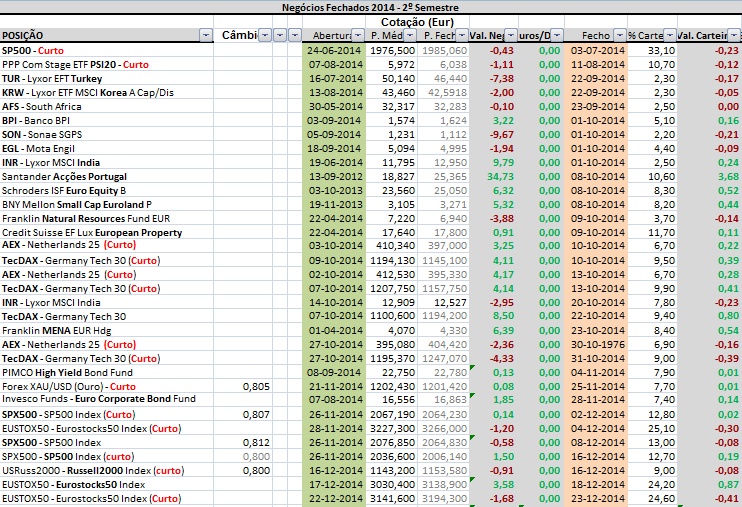Select the portfolio percentage 33,10
This screenshot has width=742, height=507.
point(653,51)
